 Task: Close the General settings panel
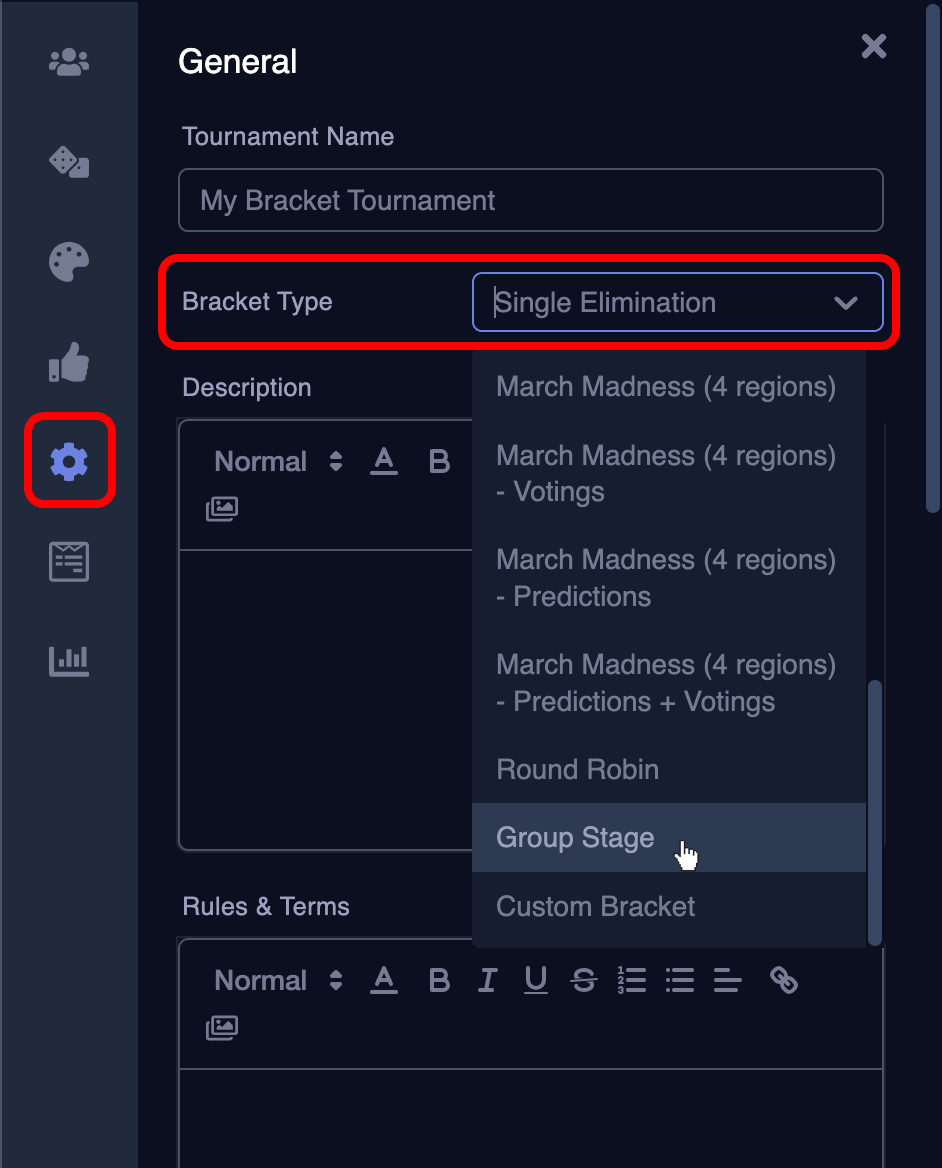click(x=873, y=46)
